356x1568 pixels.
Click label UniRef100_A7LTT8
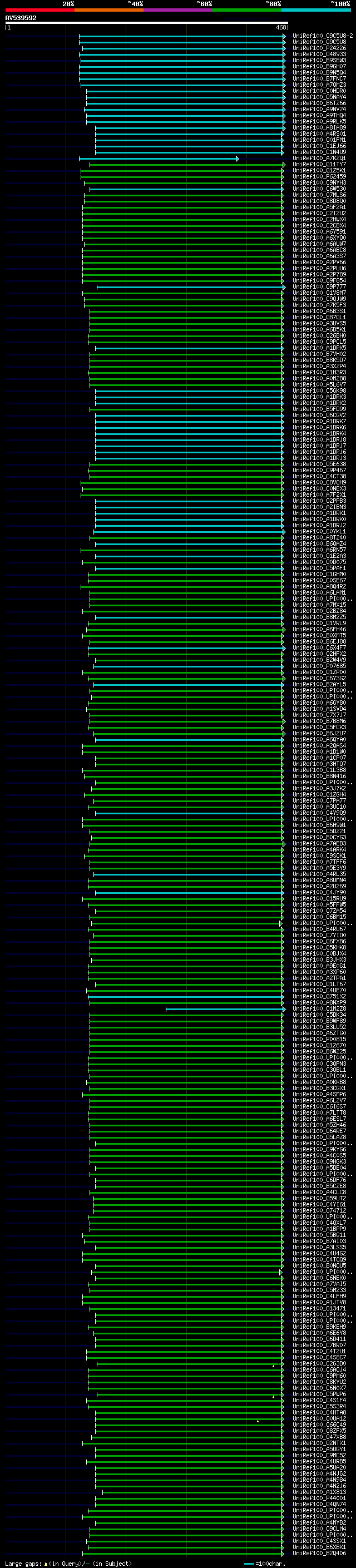[319, 1112]
